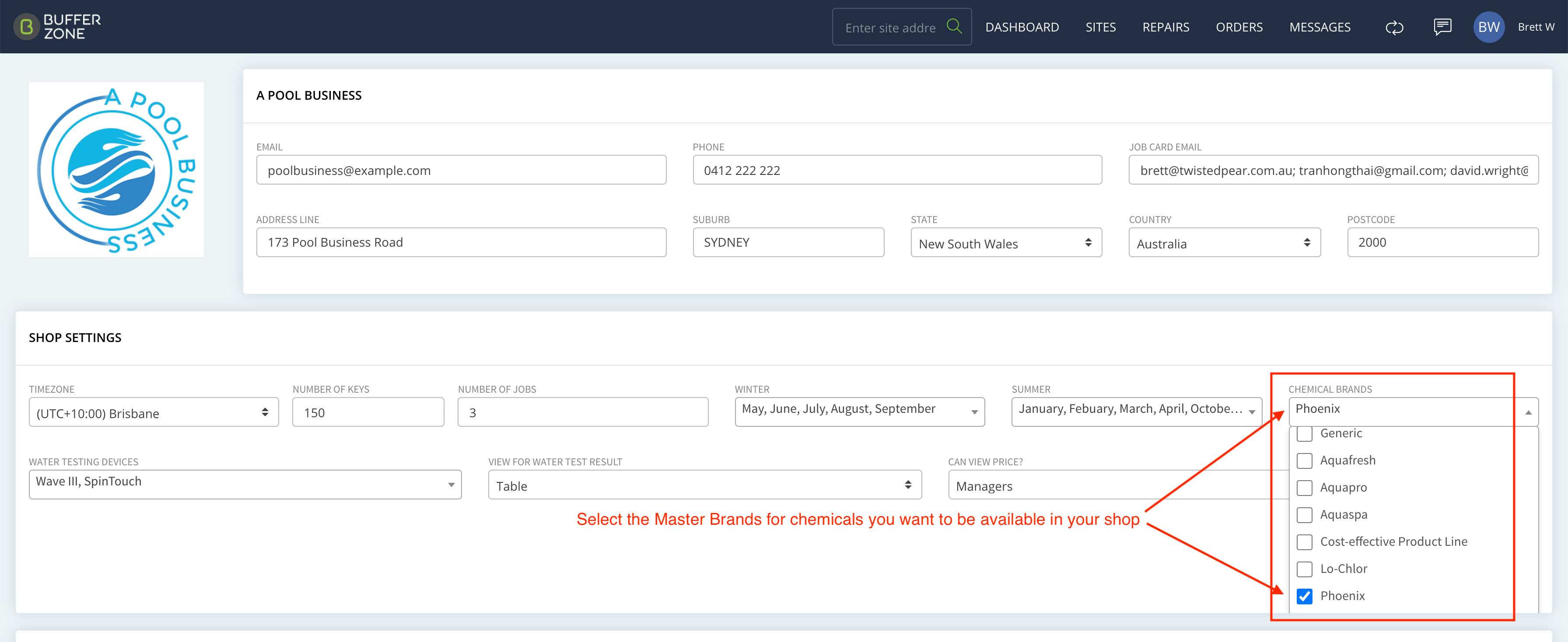
Task: Click the Phone number field
Action: 896,170
